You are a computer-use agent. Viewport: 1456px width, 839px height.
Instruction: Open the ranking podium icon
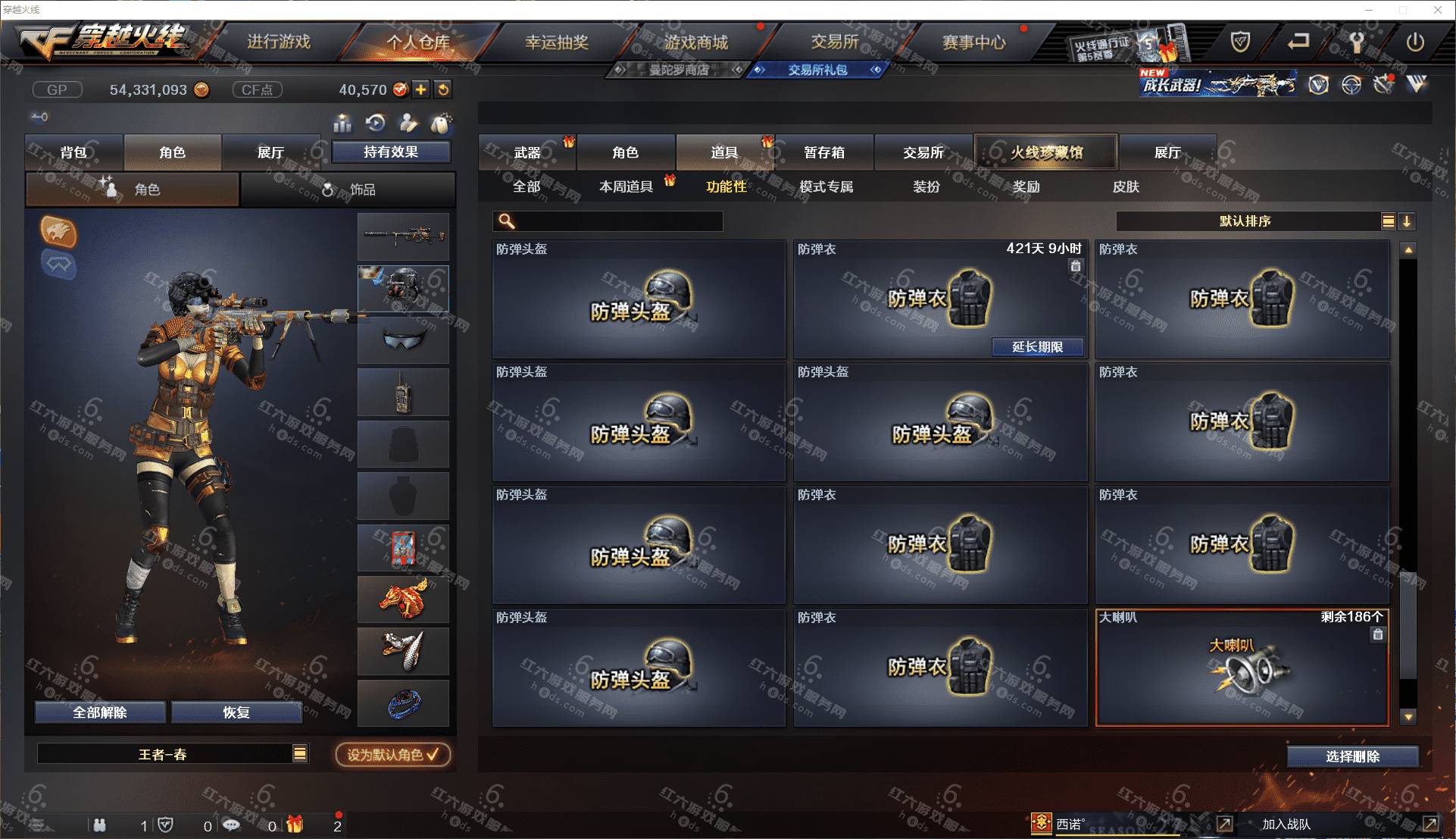tap(342, 123)
